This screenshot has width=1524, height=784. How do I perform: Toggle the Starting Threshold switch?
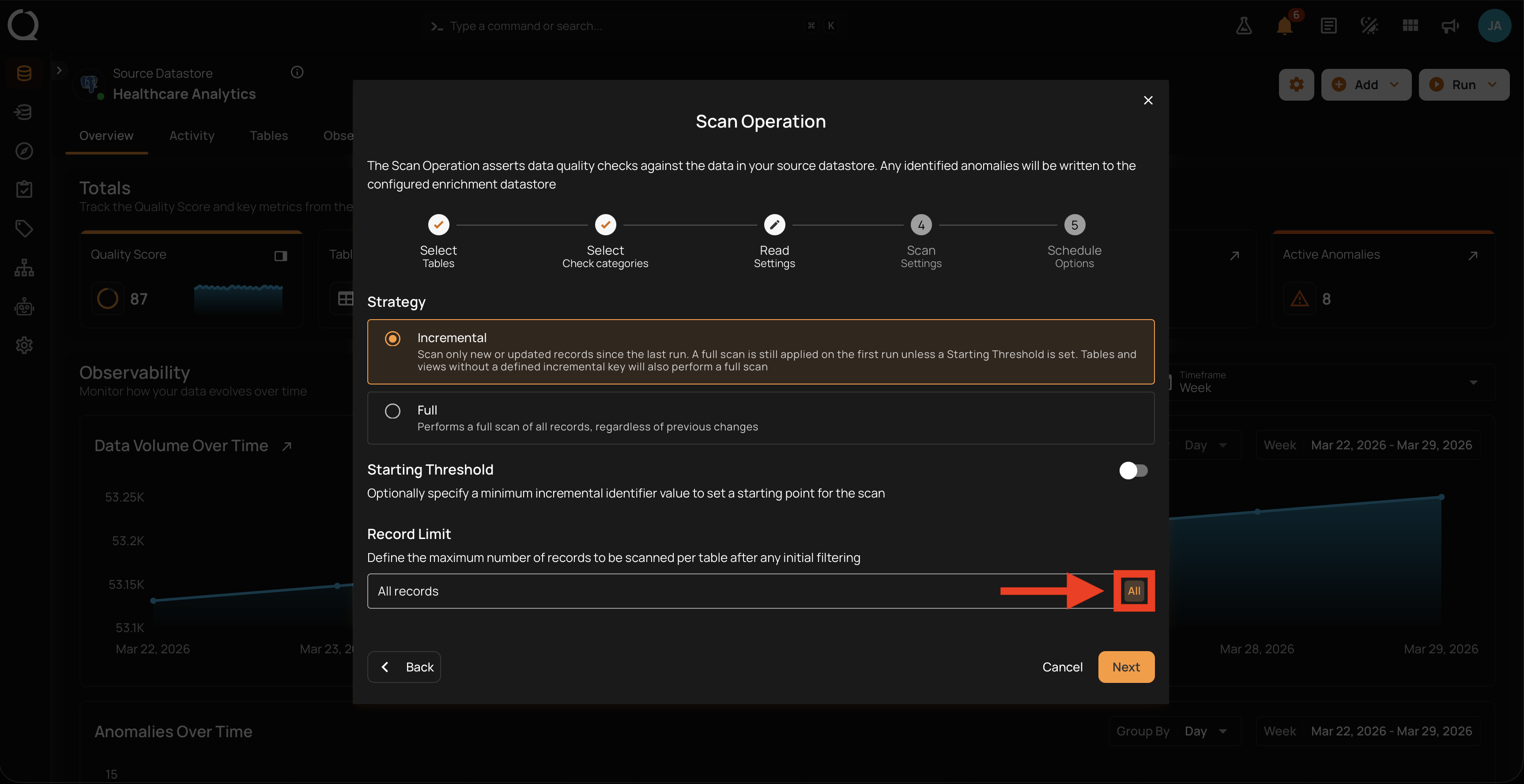pos(1133,471)
